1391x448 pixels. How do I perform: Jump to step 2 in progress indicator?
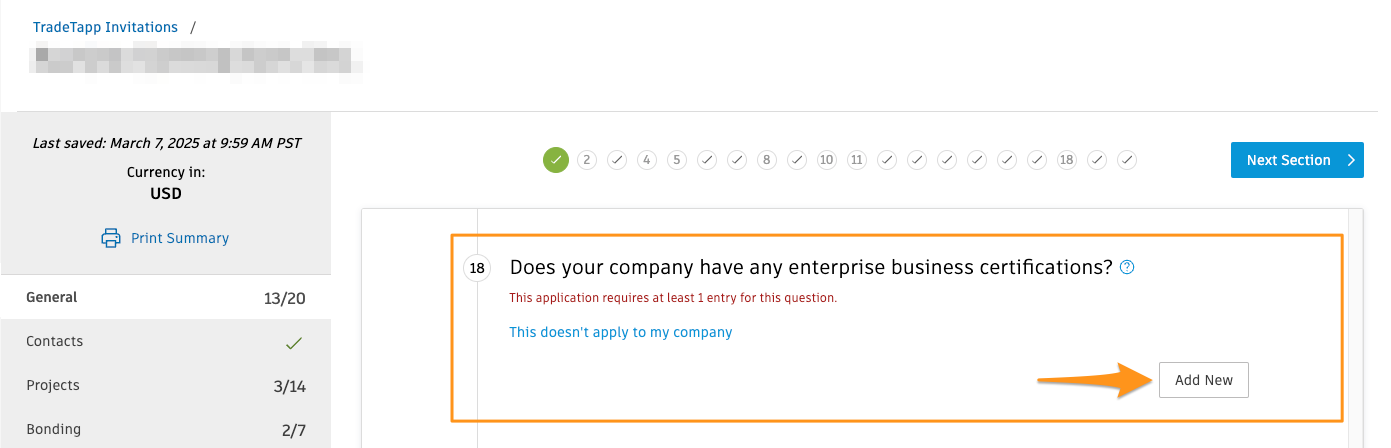click(587, 160)
